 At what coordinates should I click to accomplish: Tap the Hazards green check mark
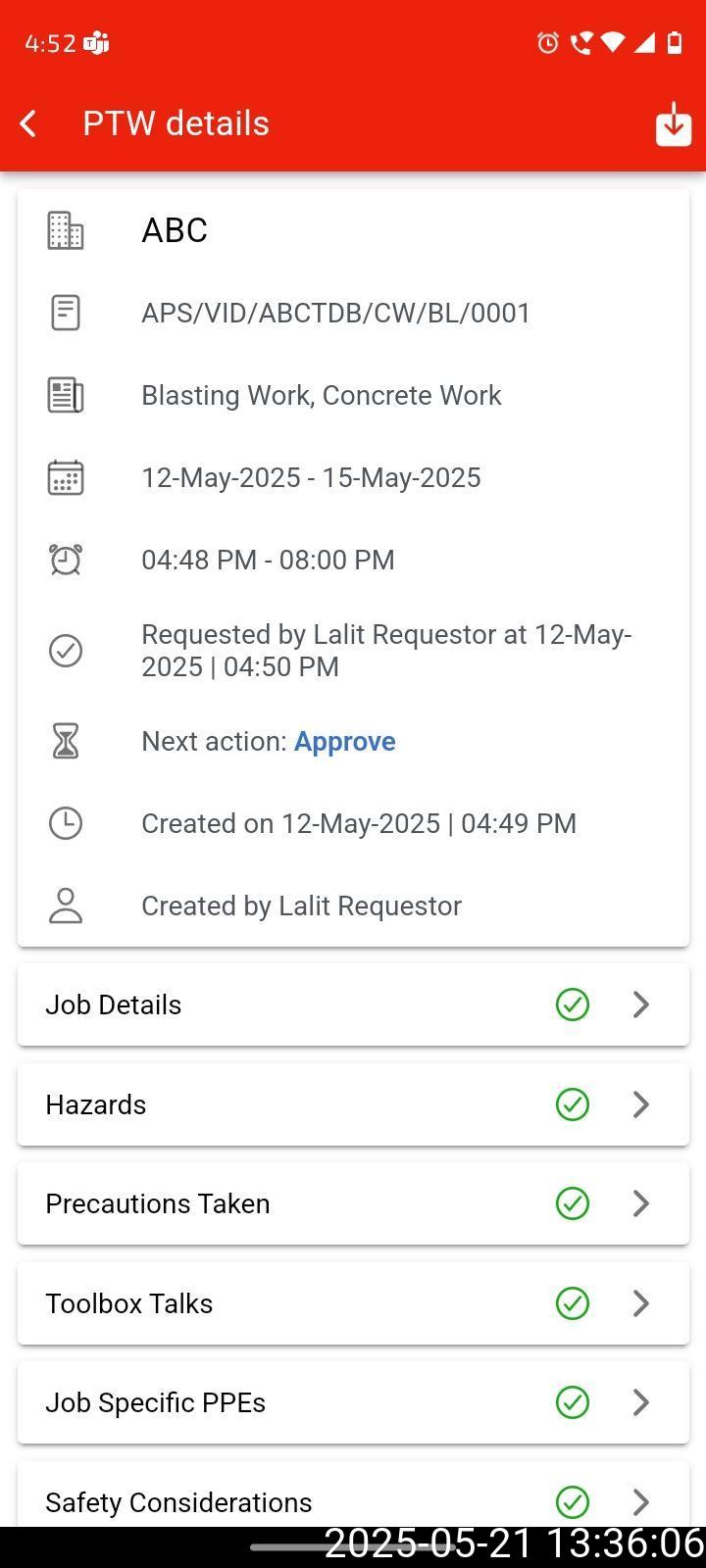573,1104
